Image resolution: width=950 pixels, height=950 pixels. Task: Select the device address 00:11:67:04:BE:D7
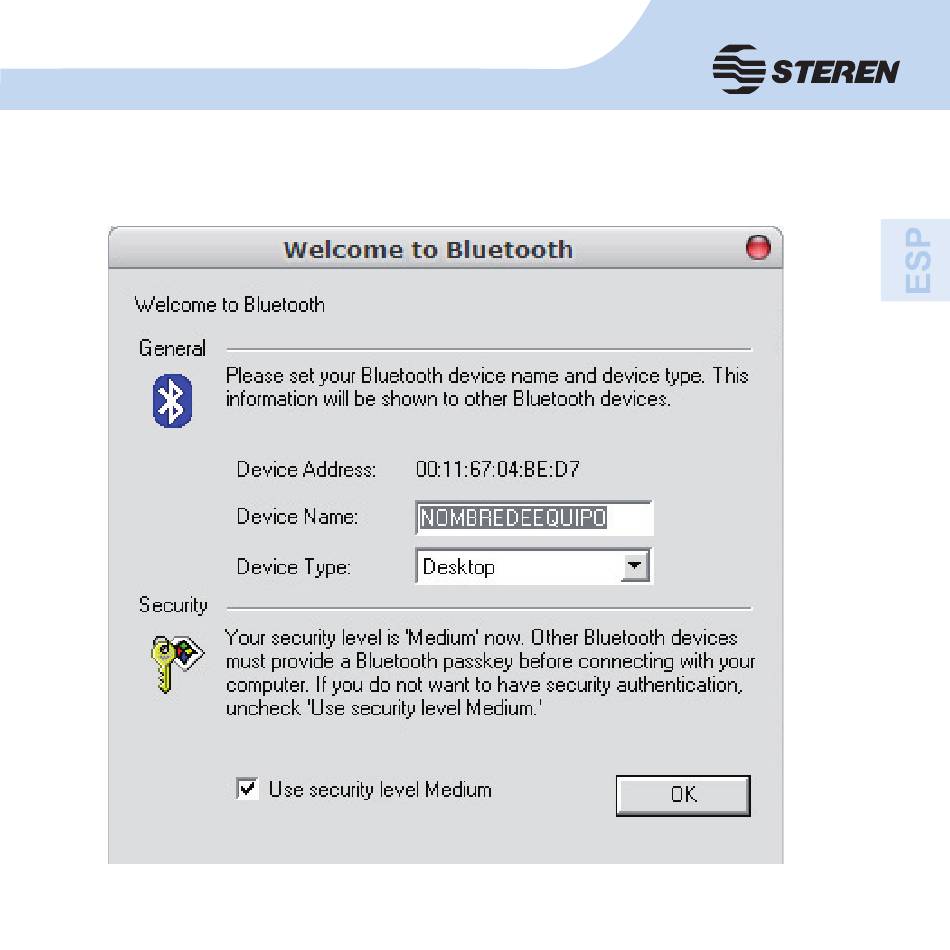[497, 469]
